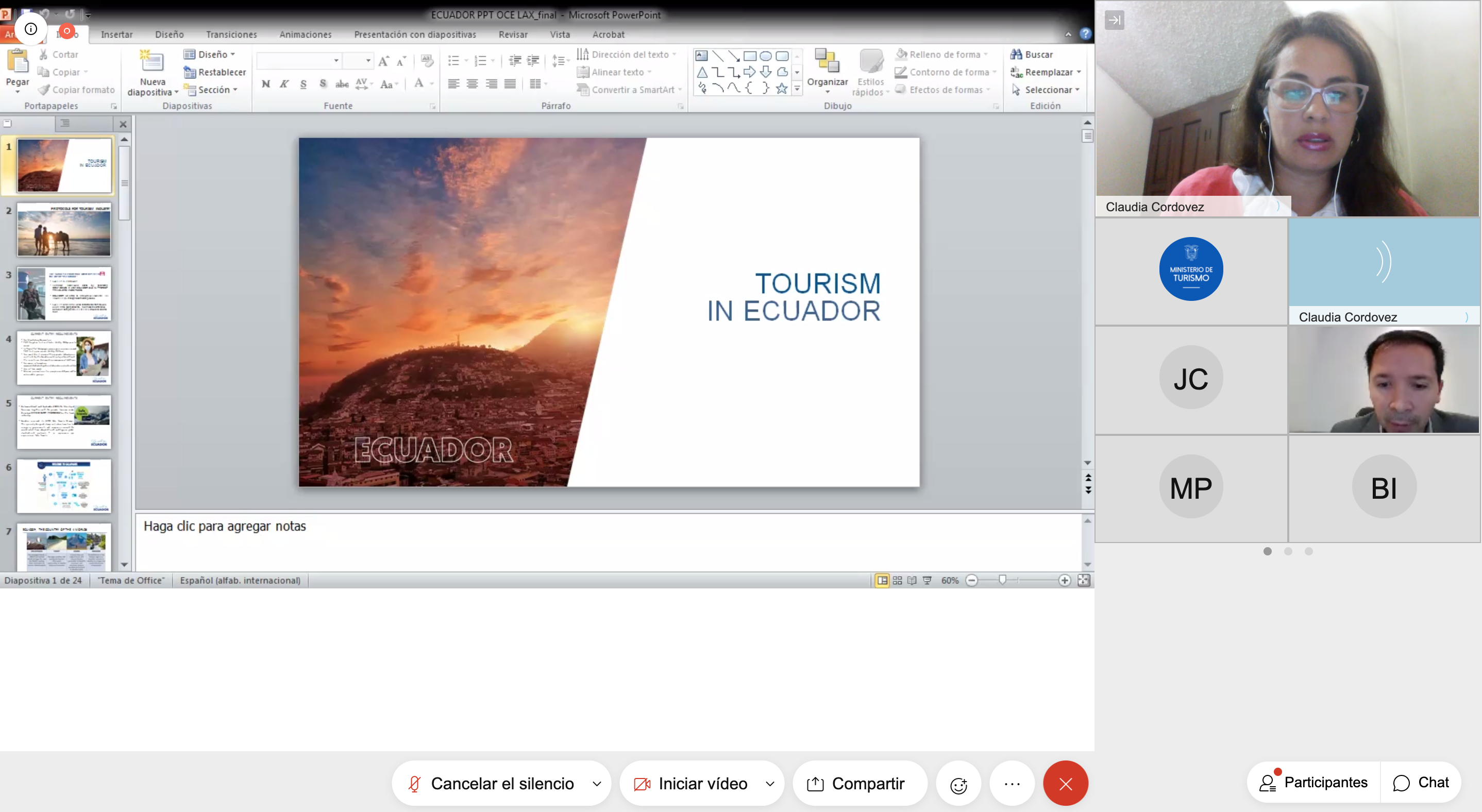Open the Vista ribbon tab
The height and width of the screenshot is (812, 1482).
[560, 35]
